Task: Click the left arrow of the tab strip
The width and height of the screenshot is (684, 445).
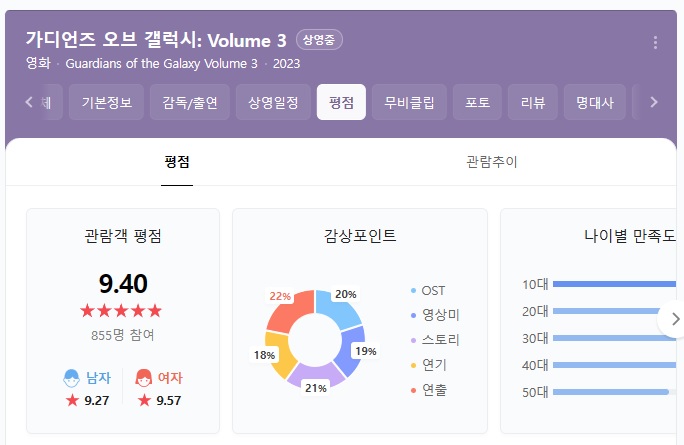Action: pos(29,102)
